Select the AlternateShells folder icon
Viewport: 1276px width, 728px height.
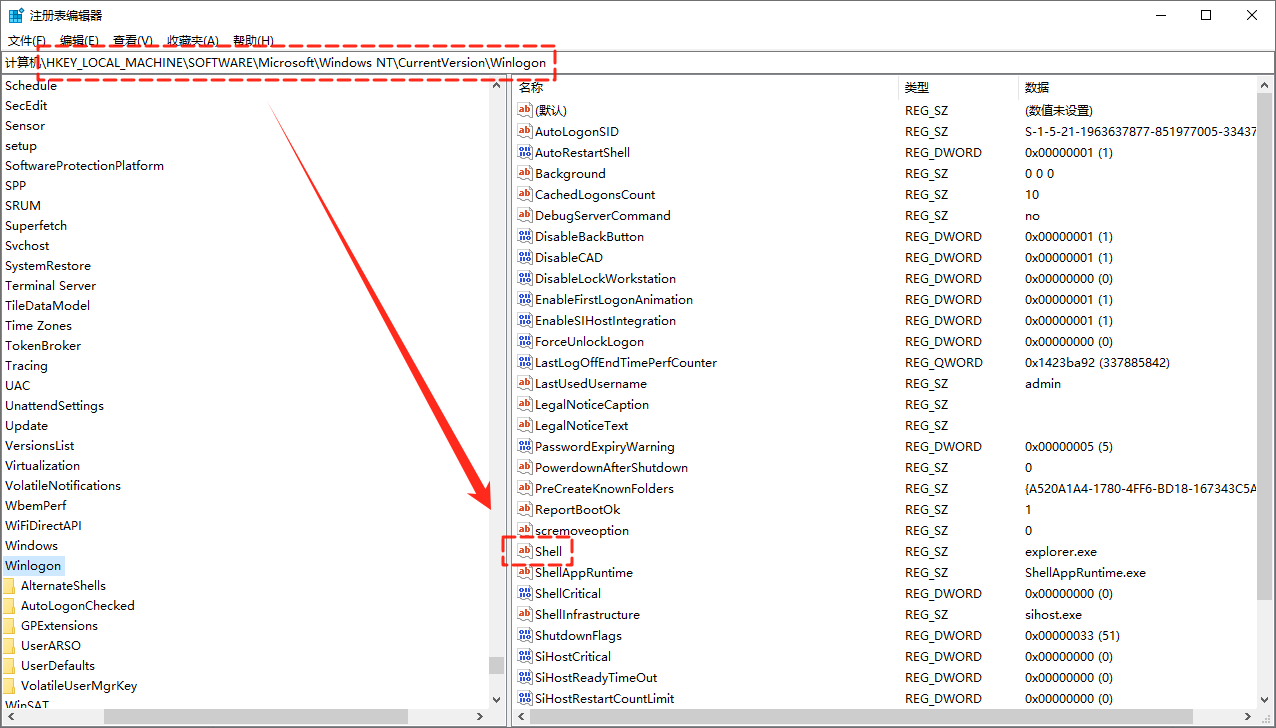coord(8,586)
